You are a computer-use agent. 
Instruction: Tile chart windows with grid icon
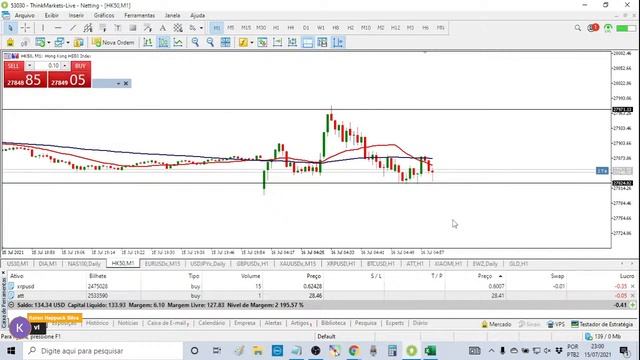click(x=225, y=42)
